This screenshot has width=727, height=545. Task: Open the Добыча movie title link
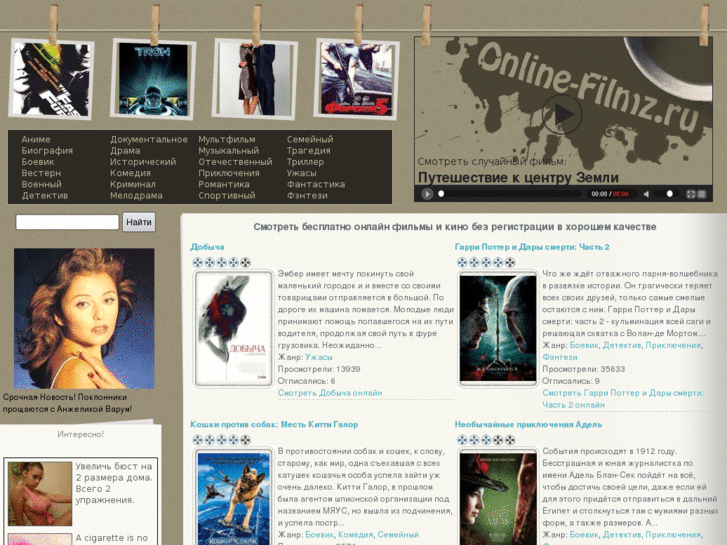click(207, 247)
